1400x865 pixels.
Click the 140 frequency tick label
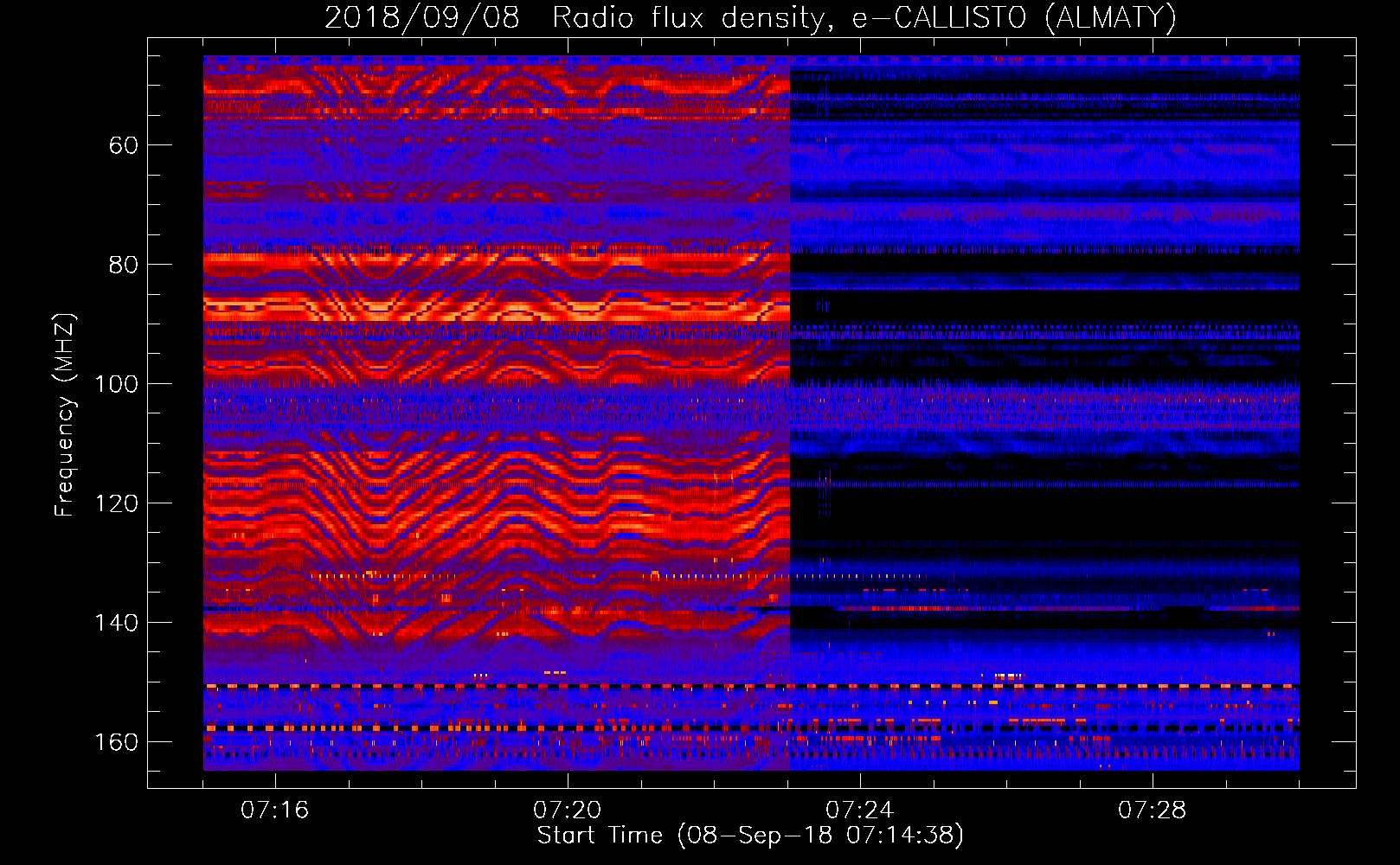point(116,623)
